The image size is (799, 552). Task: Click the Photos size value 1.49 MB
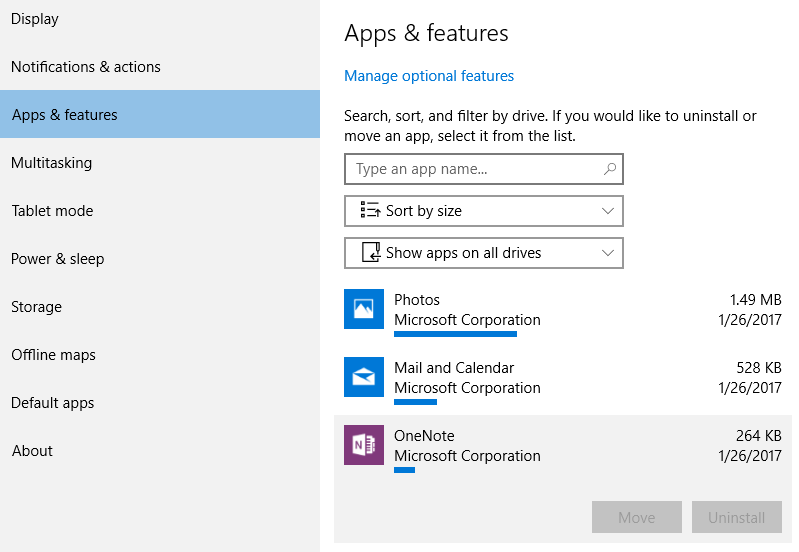[755, 300]
